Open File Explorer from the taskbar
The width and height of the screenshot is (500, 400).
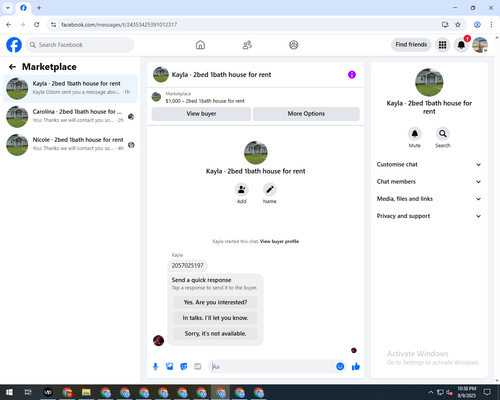pos(86,392)
